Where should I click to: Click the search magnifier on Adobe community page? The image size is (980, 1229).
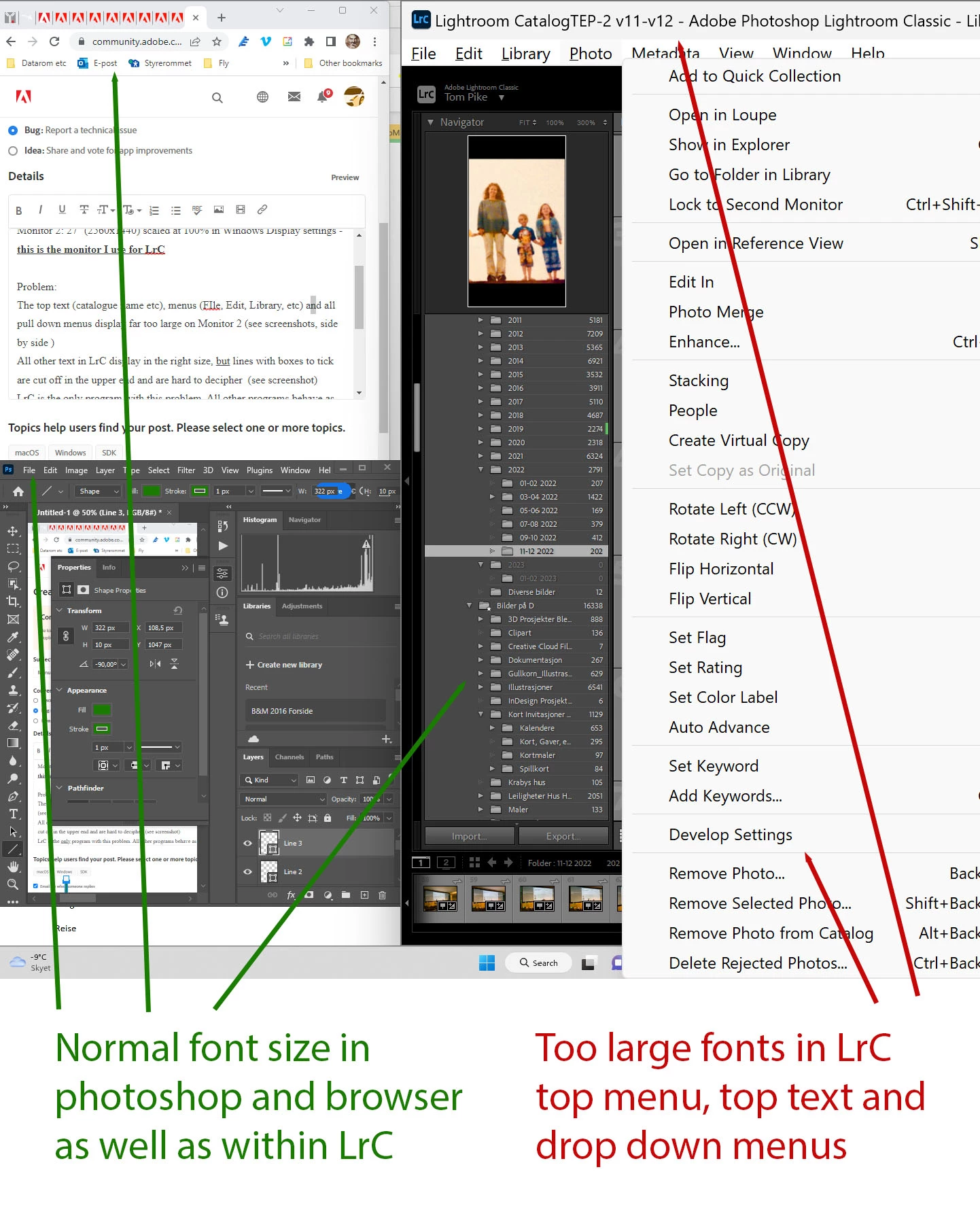(x=217, y=97)
